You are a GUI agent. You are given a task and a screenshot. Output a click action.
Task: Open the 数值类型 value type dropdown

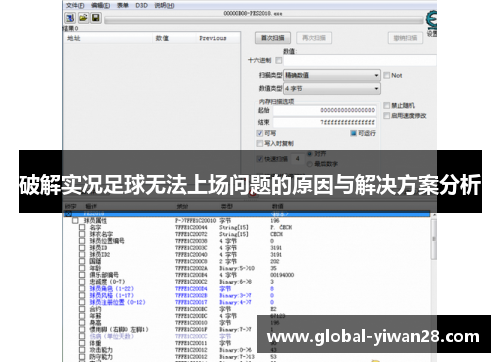click(332, 89)
